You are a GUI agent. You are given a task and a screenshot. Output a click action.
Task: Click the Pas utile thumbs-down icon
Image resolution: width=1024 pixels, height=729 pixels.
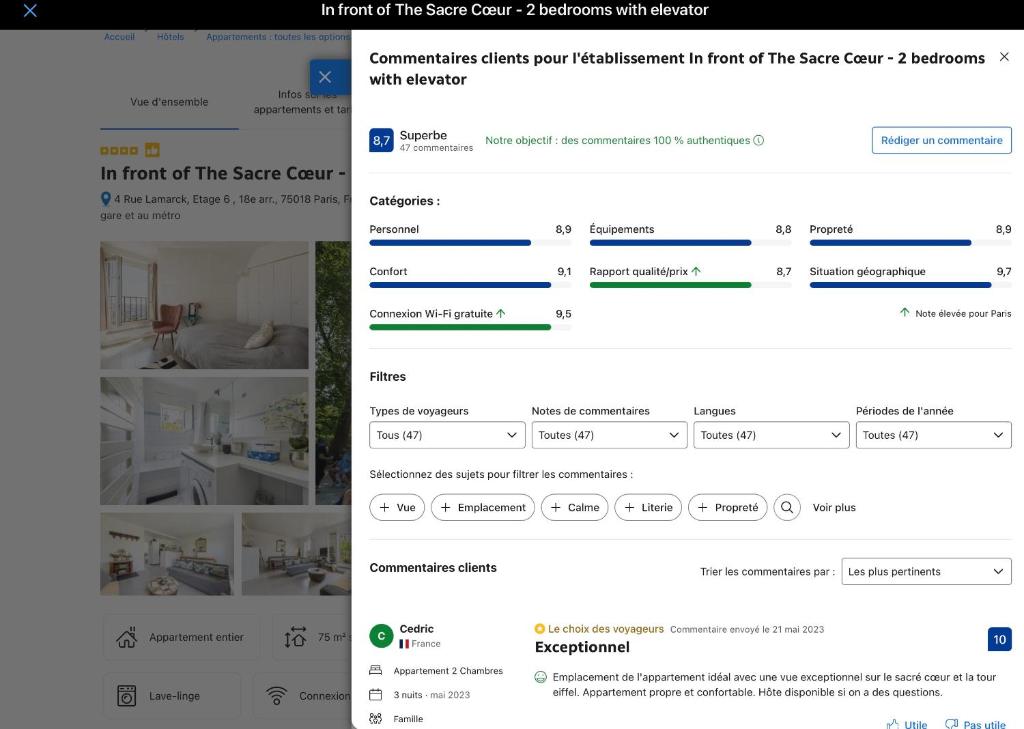(952, 724)
